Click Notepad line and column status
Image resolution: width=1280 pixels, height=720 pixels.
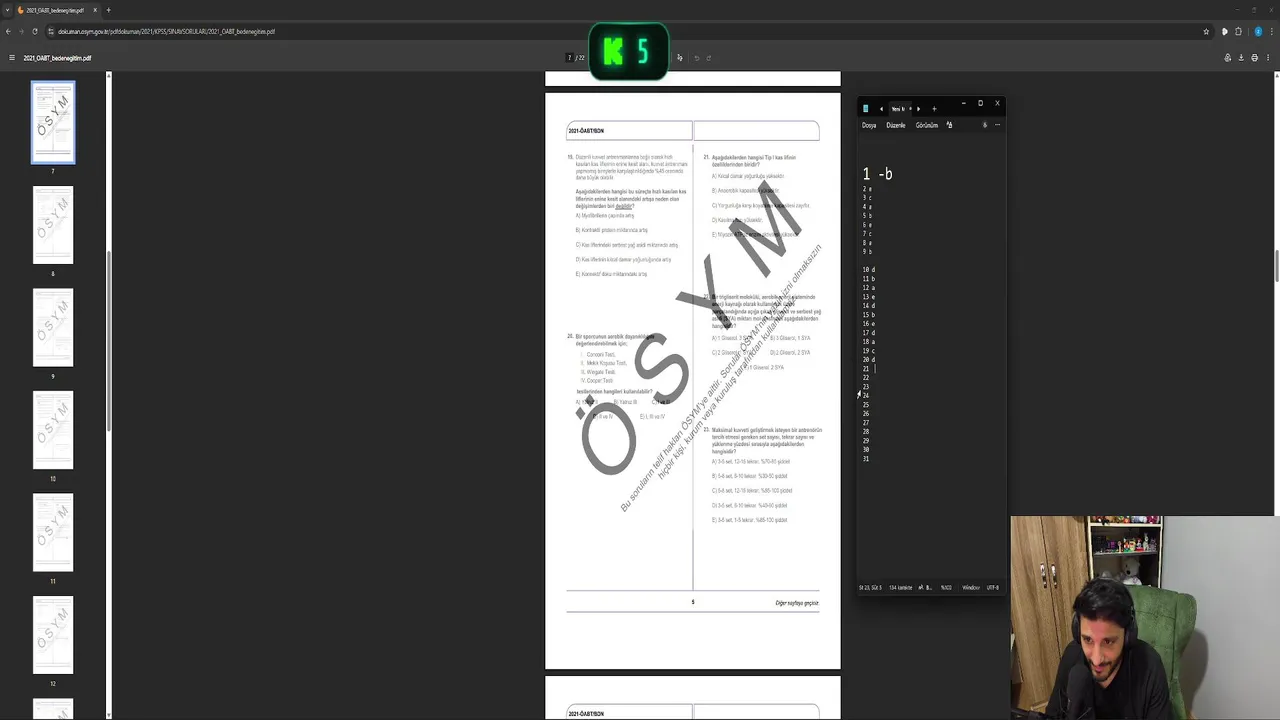pos(870,588)
